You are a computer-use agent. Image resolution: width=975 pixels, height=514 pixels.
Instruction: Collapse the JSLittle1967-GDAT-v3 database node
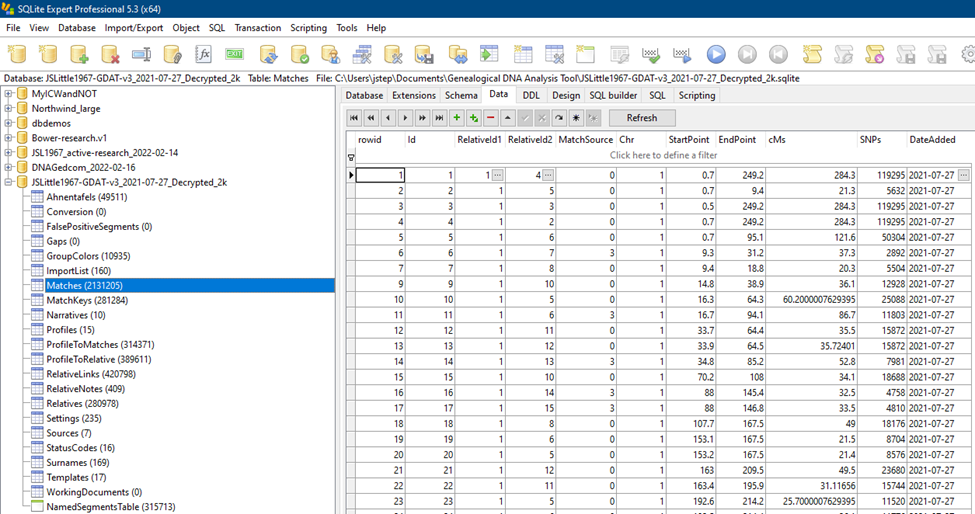(x=10, y=182)
